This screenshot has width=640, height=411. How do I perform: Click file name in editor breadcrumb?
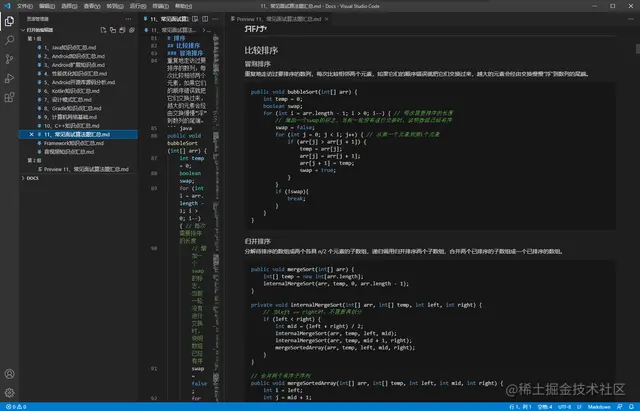[173, 30]
